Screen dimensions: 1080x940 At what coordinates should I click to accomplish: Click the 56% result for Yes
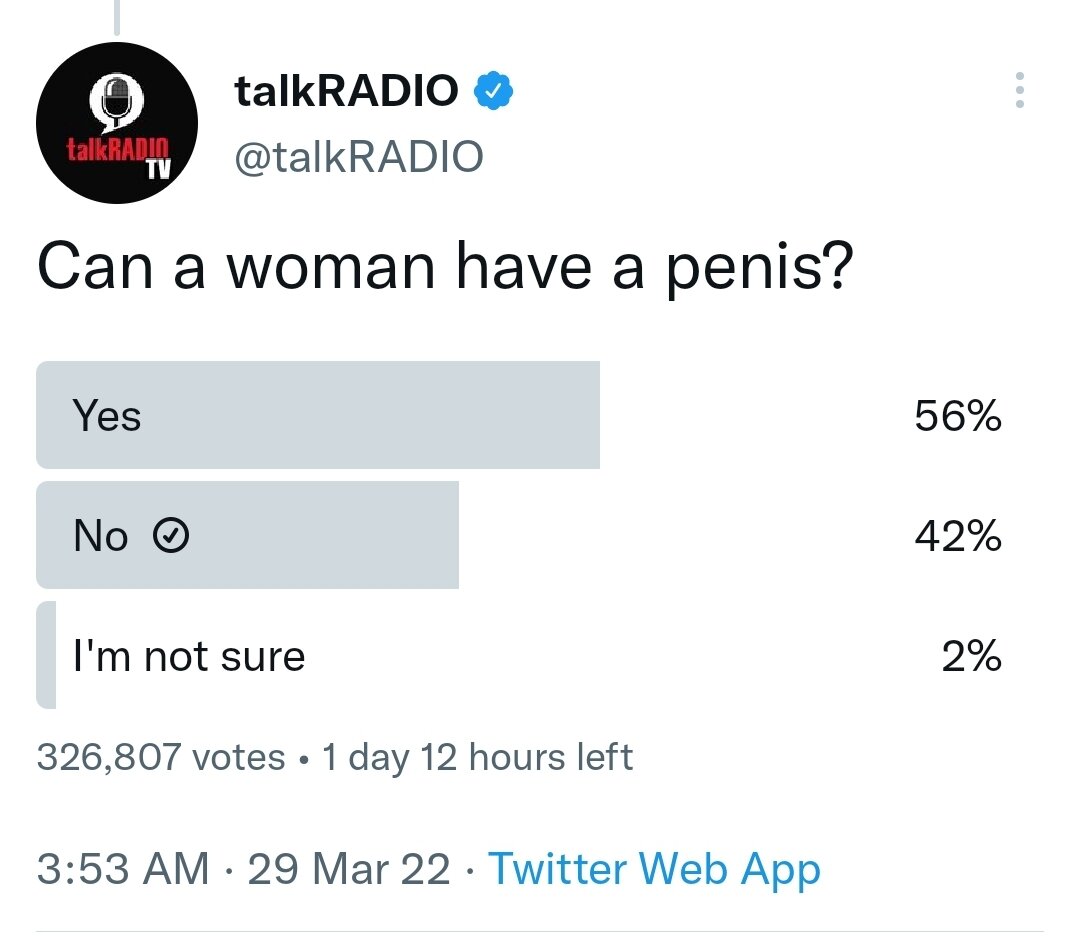point(957,416)
